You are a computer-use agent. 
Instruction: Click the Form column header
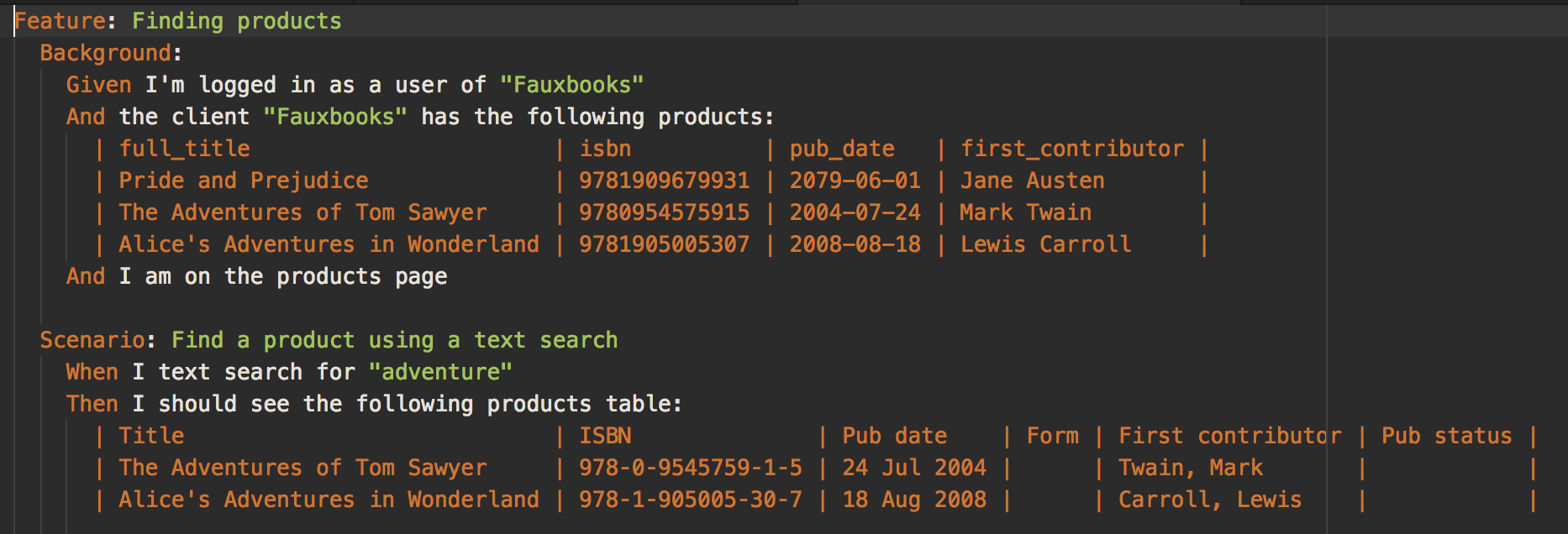pos(1052,436)
